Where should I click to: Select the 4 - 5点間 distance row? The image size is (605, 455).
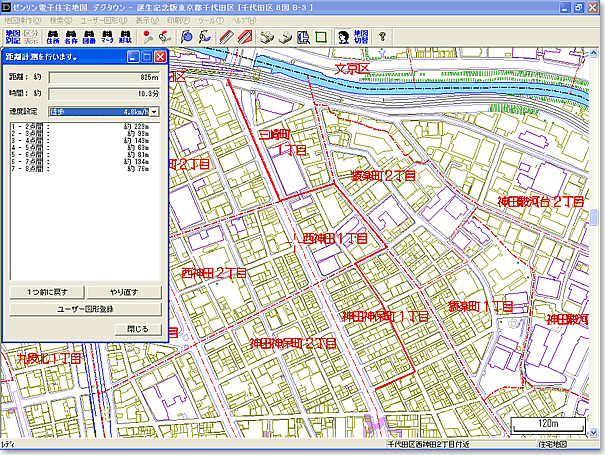(80, 147)
